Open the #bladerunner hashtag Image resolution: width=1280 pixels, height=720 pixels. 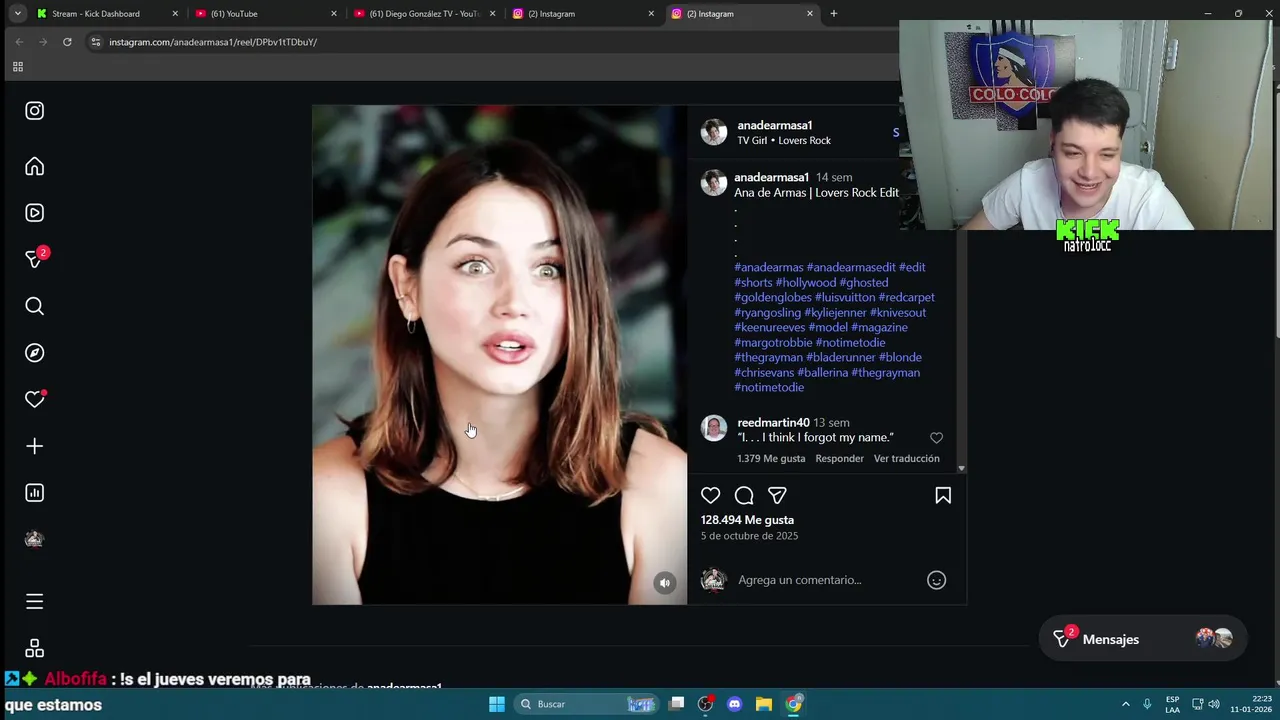pos(841,357)
